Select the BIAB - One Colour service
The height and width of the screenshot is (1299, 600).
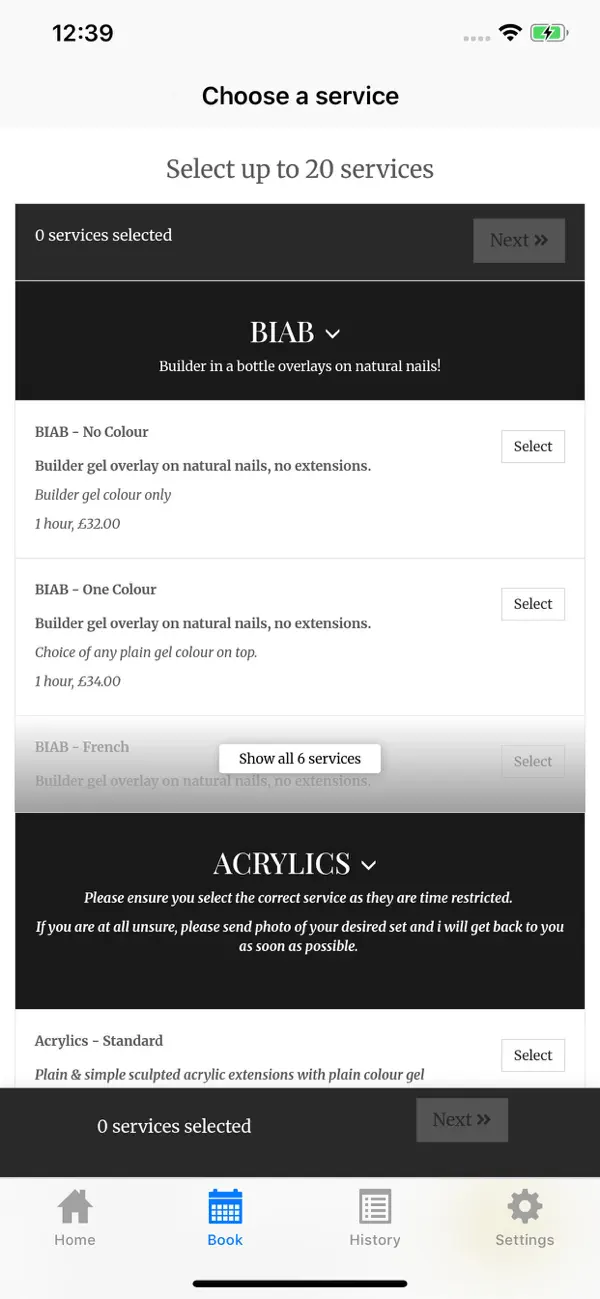[x=533, y=604]
